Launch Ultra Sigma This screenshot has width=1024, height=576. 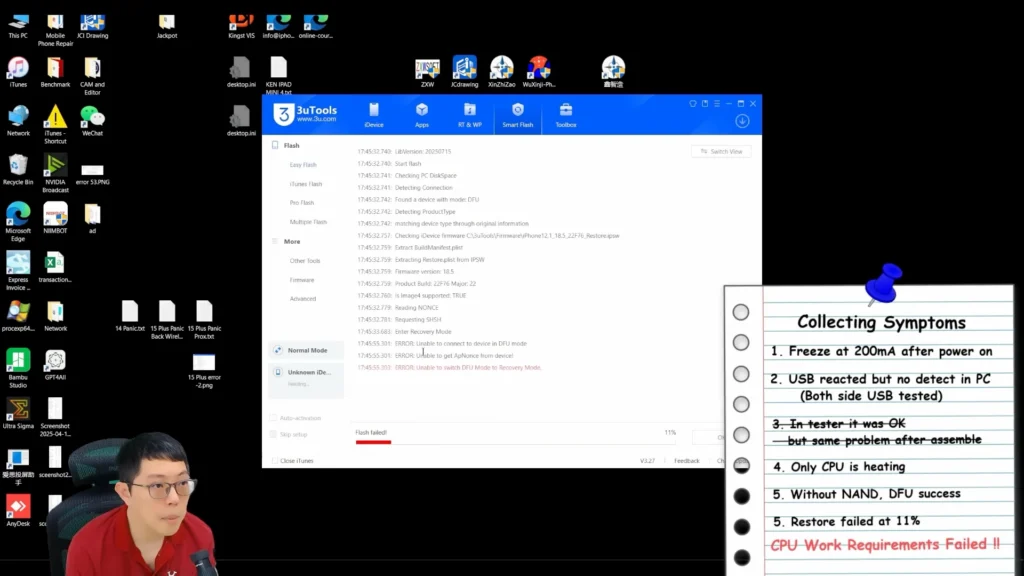point(18,414)
